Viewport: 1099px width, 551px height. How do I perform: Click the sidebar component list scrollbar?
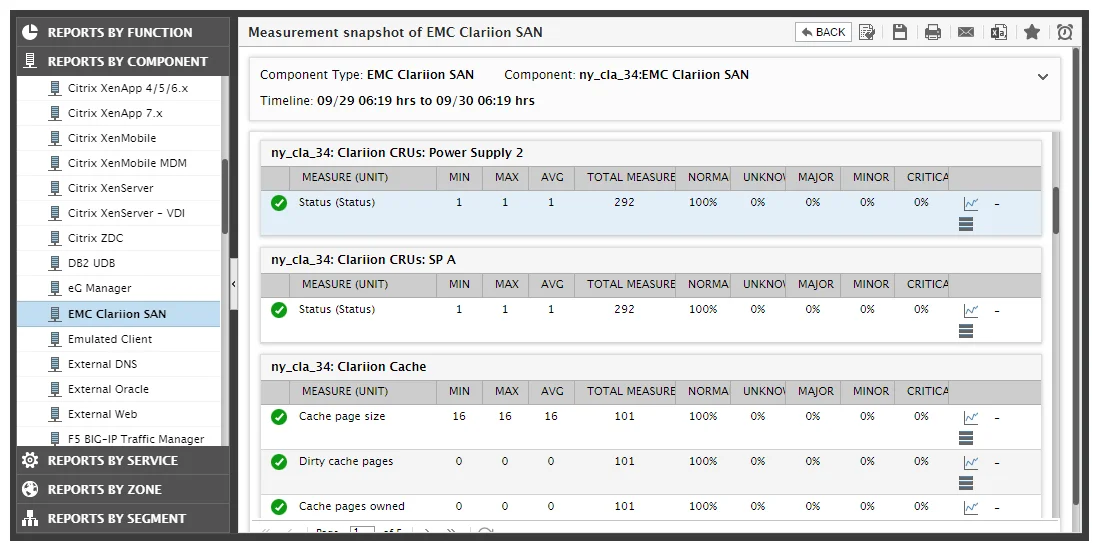pyautogui.click(x=225, y=196)
